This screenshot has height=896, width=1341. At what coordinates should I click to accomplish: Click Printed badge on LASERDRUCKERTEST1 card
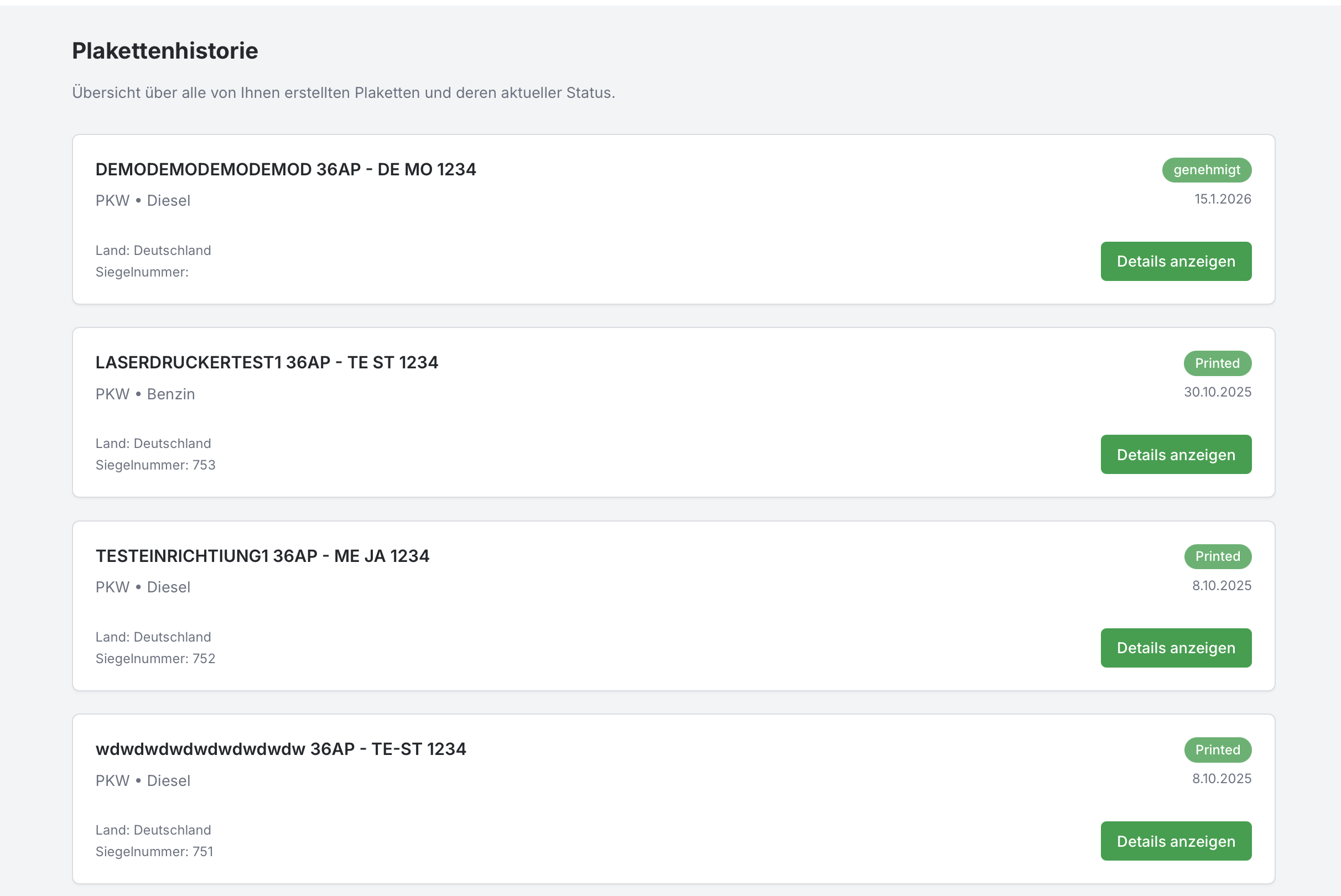1217,363
